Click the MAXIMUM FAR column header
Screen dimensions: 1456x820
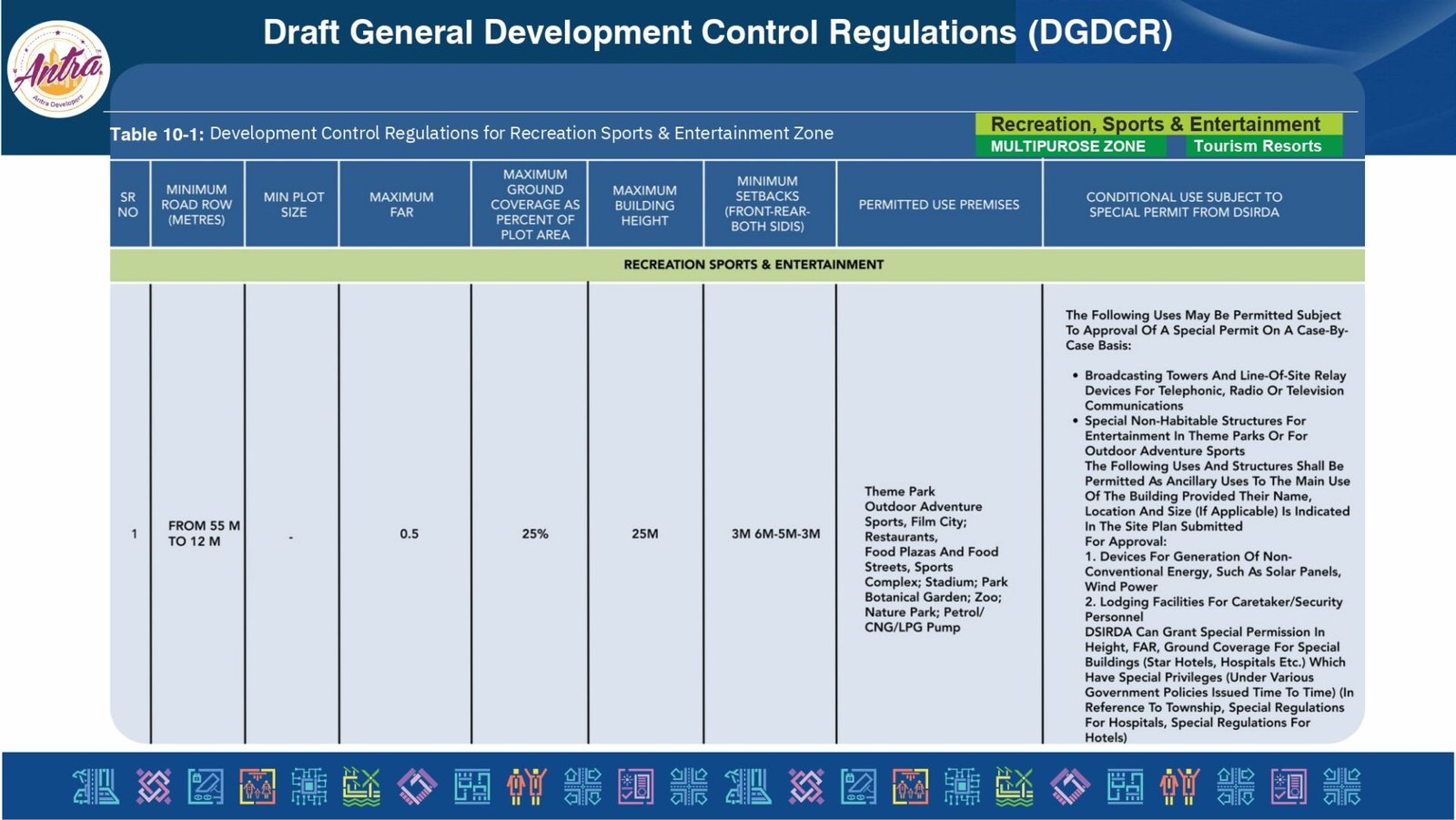coord(401,205)
